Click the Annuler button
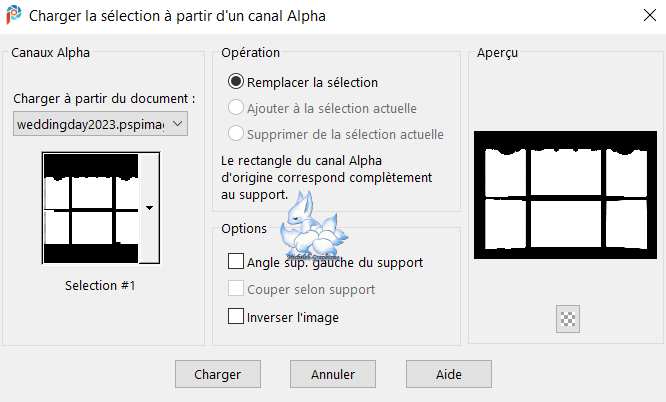Viewport: 666px width, 402px height. [x=333, y=374]
